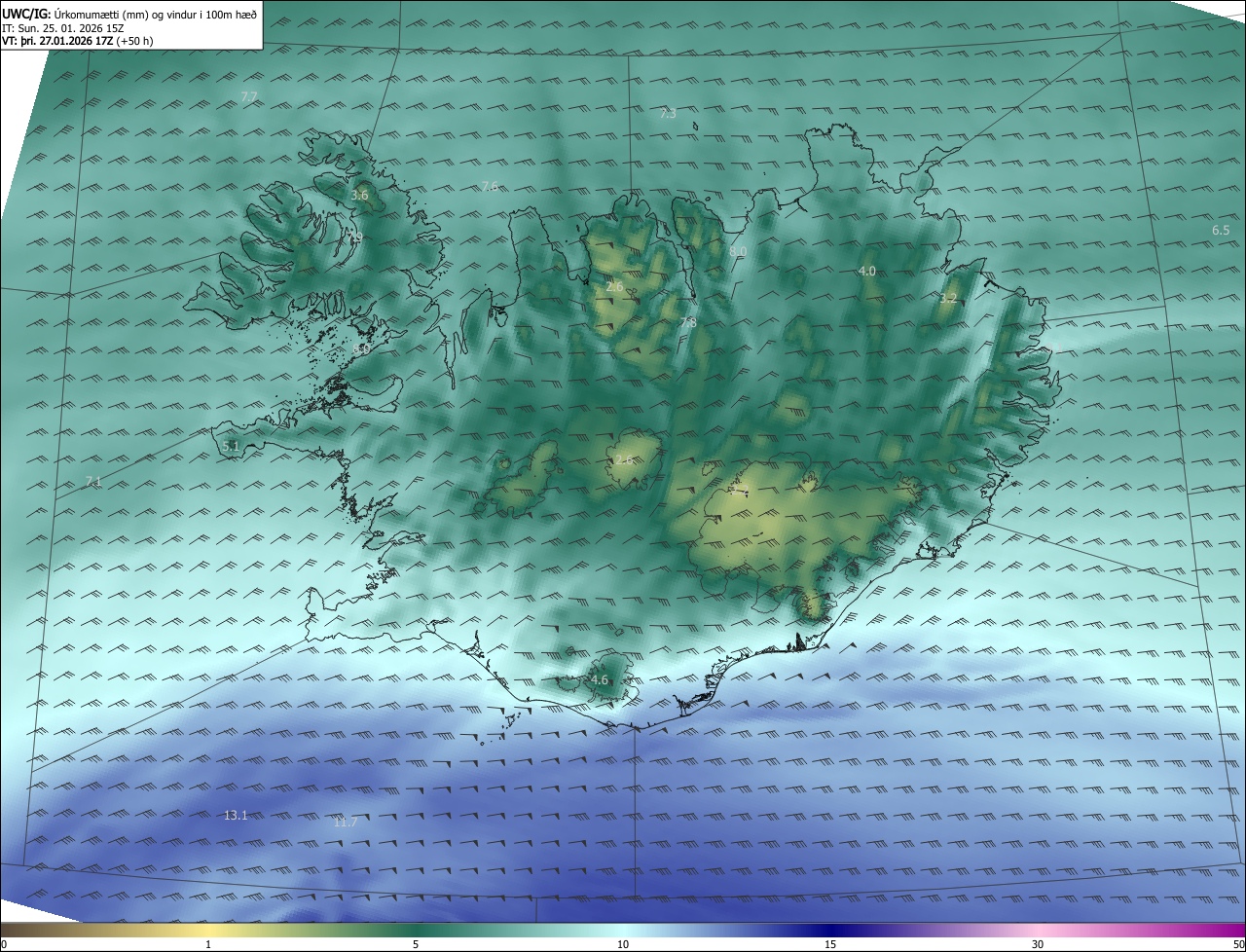Screen dimensions: 1246x952
Task: Click the 0 tick on the color scale
Action: click(x=4, y=944)
